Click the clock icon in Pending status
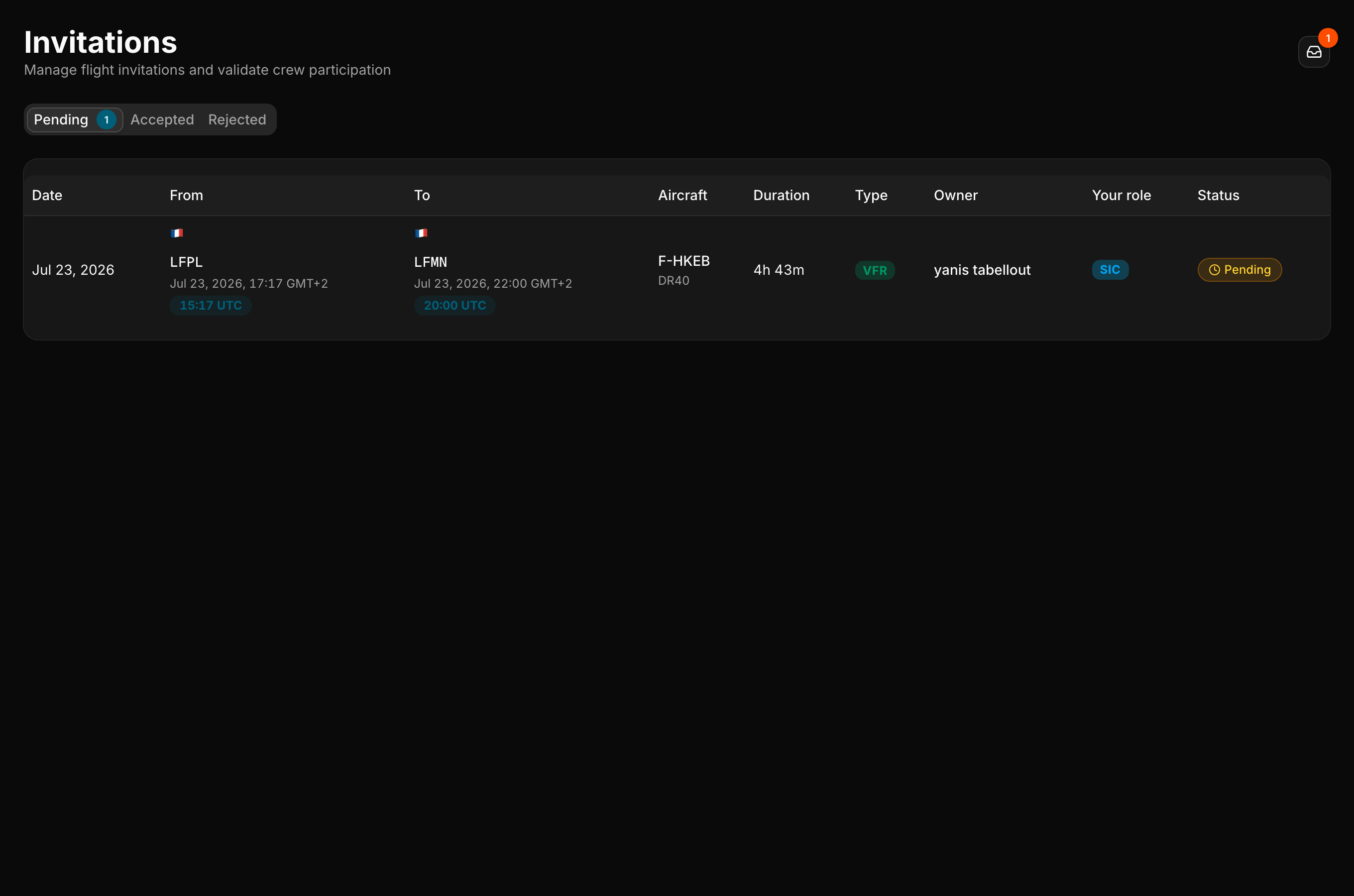Image resolution: width=1354 pixels, height=896 pixels. point(1214,270)
